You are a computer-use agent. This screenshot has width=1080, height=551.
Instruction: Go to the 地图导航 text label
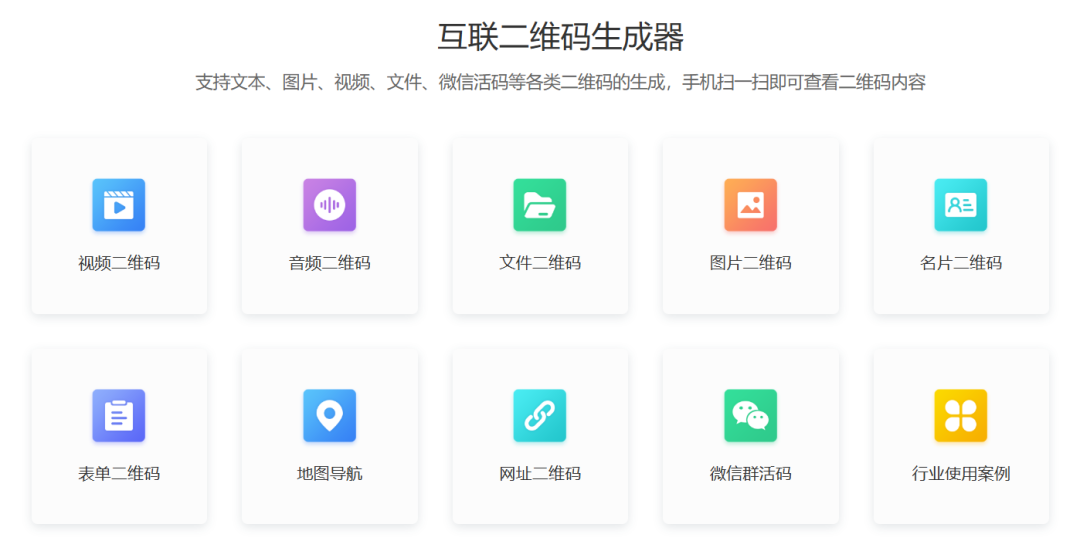point(329,473)
